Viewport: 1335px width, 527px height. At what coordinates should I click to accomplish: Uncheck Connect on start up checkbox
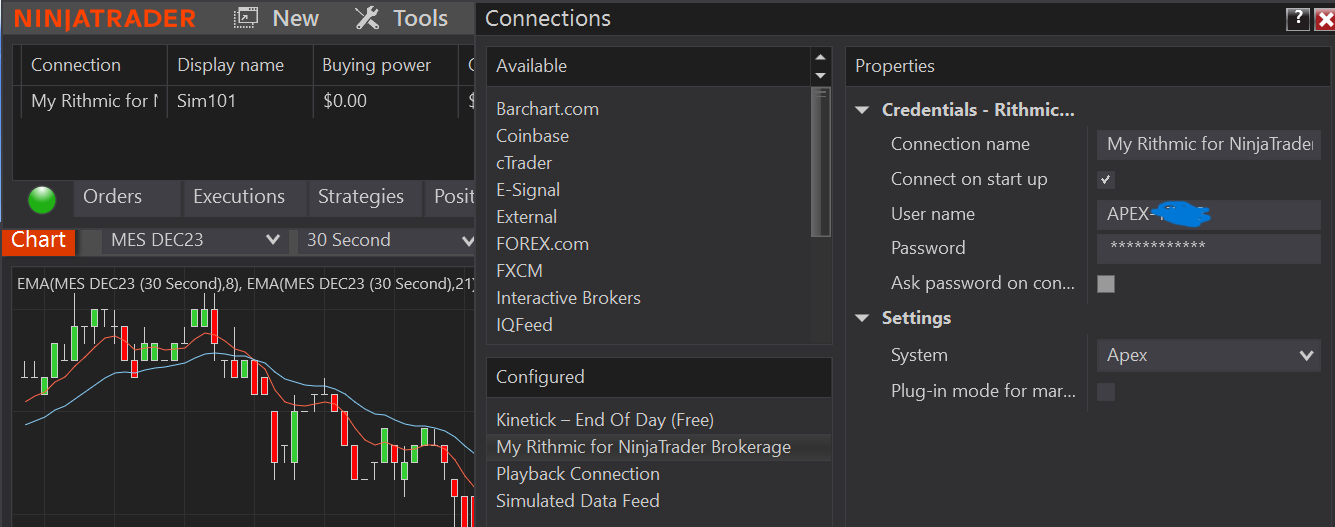coord(1105,180)
